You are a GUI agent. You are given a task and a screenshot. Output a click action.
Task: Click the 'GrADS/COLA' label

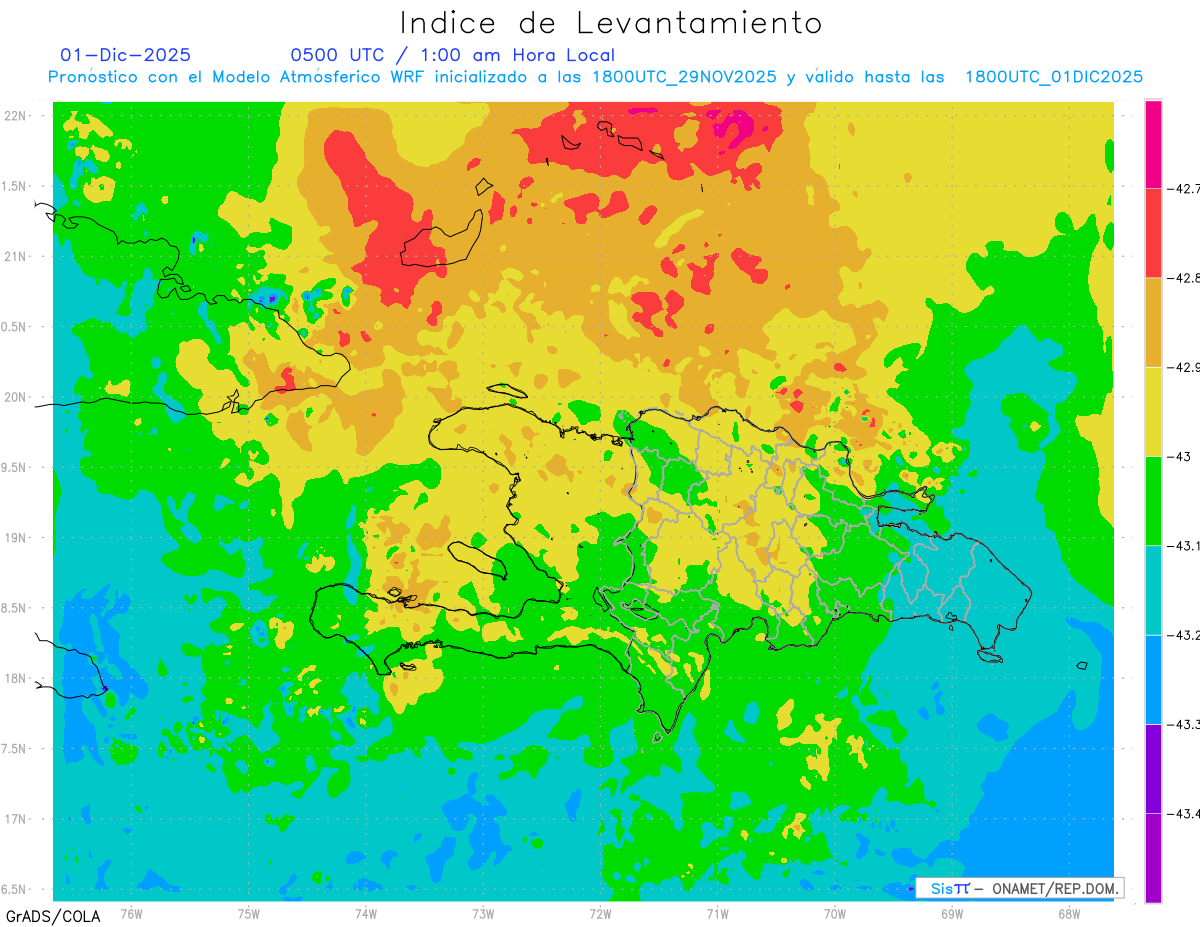(53, 916)
